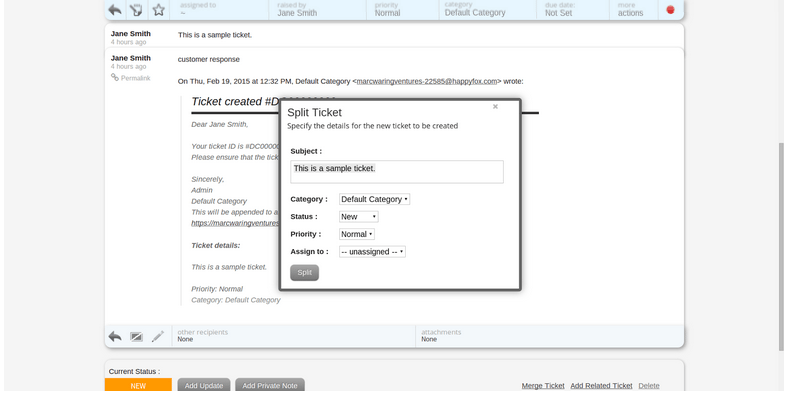This screenshot has height=393, width=786.
Task: Click the pencil edit icon in bottom bar
Action: pos(158,336)
